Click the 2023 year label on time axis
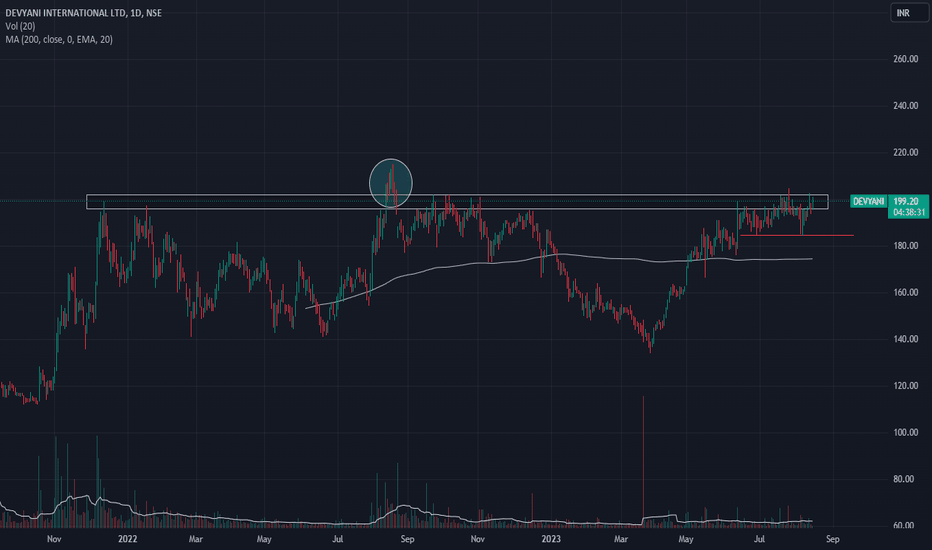The width and height of the screenshot is (932, 550). click(x=551, y=539)
